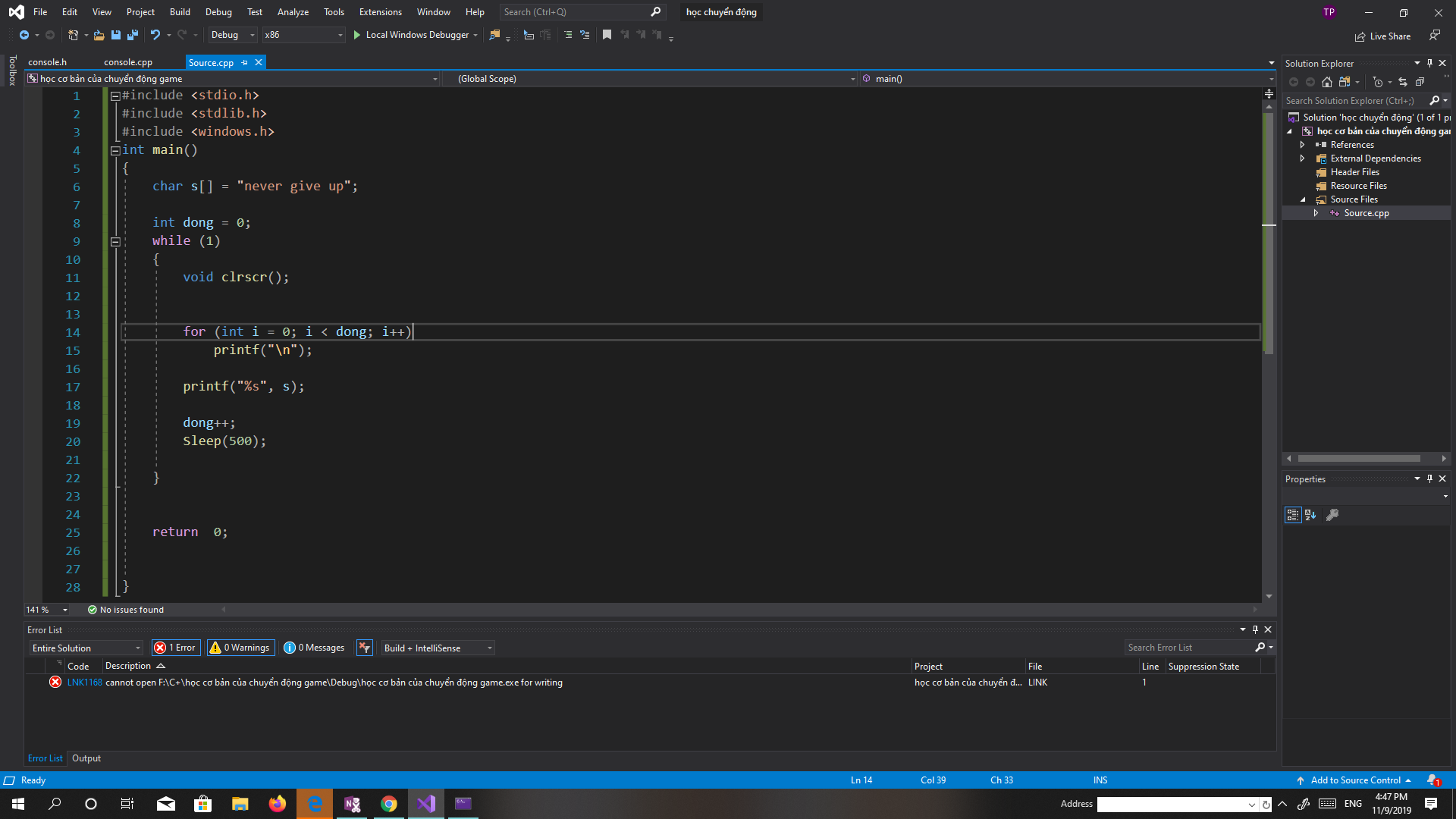Image resolution: width=1456 pixels, height=819 pixels.
Task: Expand the External Dependencies tree node
Action: click(x=1303, y=158)
